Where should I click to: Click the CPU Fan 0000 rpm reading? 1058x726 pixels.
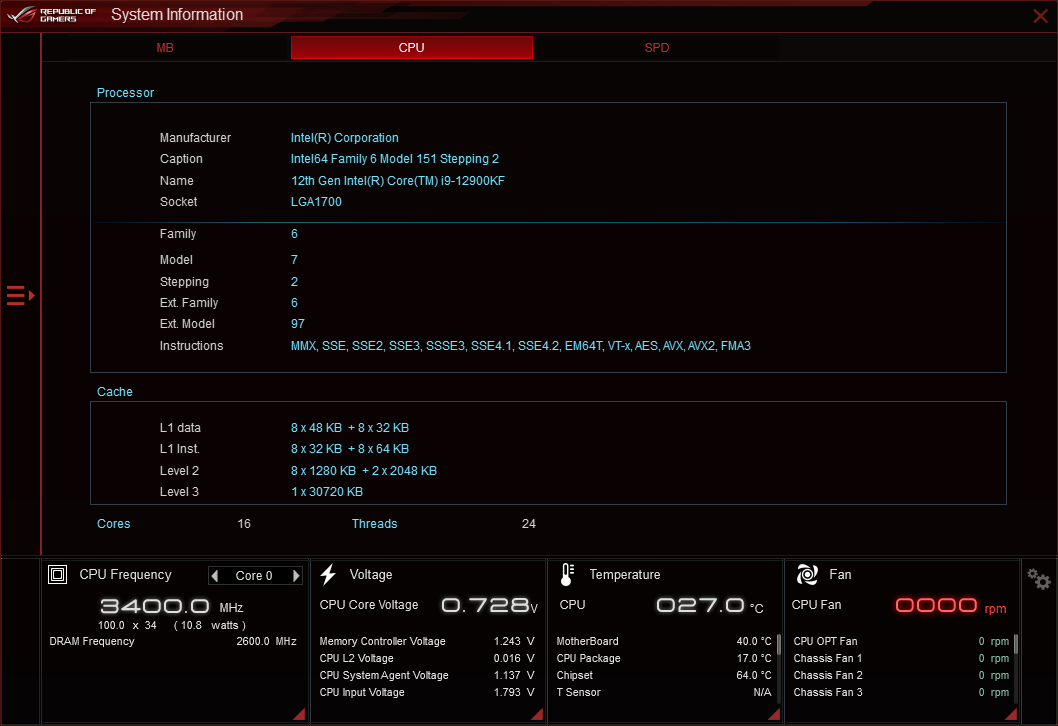(x=951, y=605)
